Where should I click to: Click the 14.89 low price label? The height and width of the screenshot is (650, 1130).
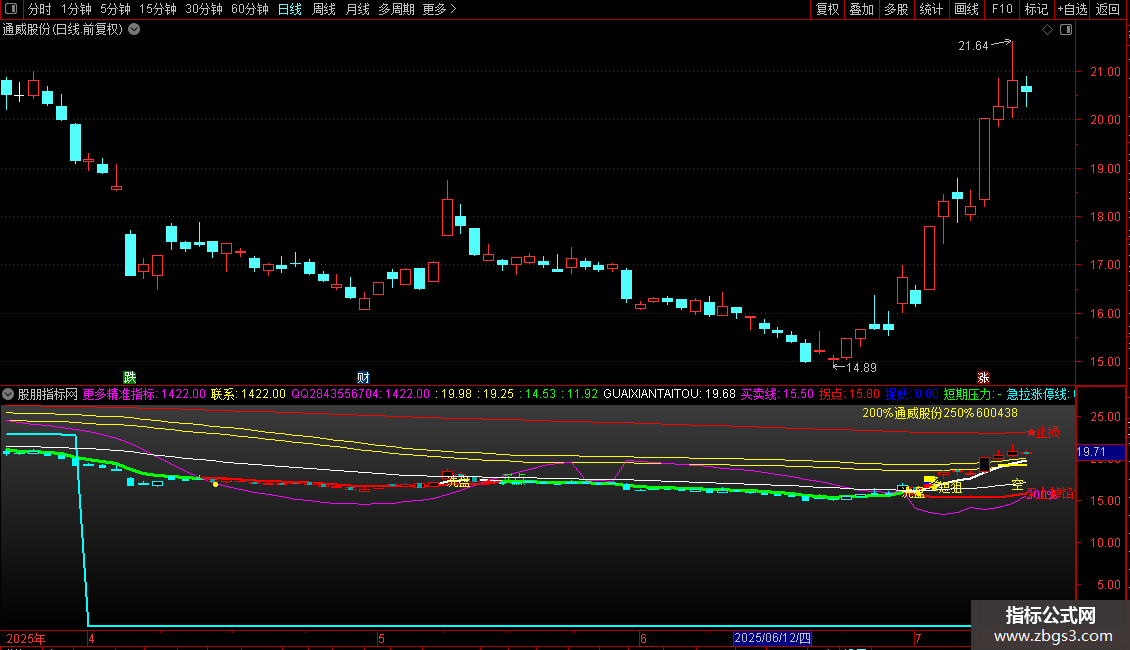[x=861, y=368]
